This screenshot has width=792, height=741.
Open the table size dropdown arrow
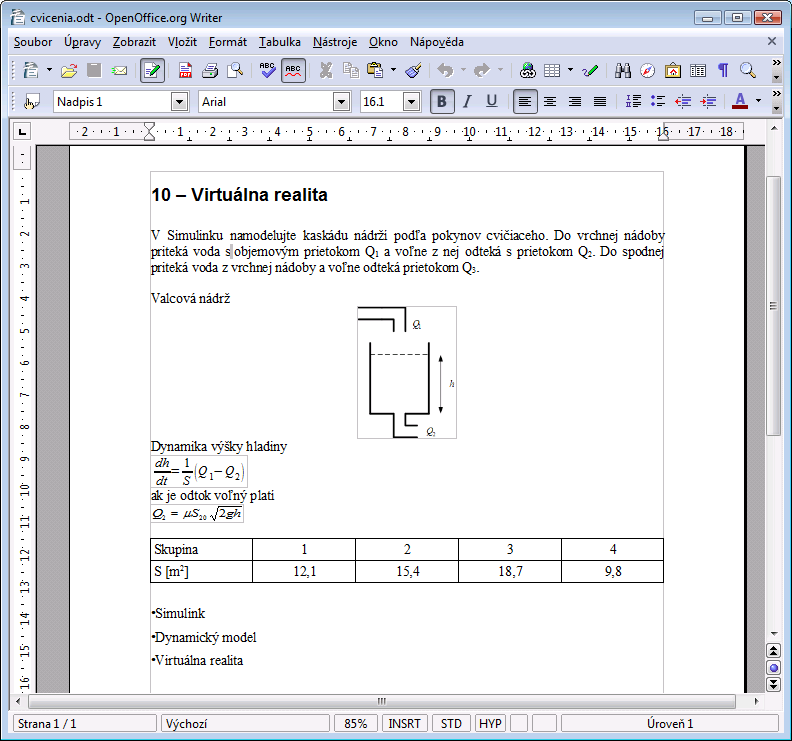click(570, 70)
